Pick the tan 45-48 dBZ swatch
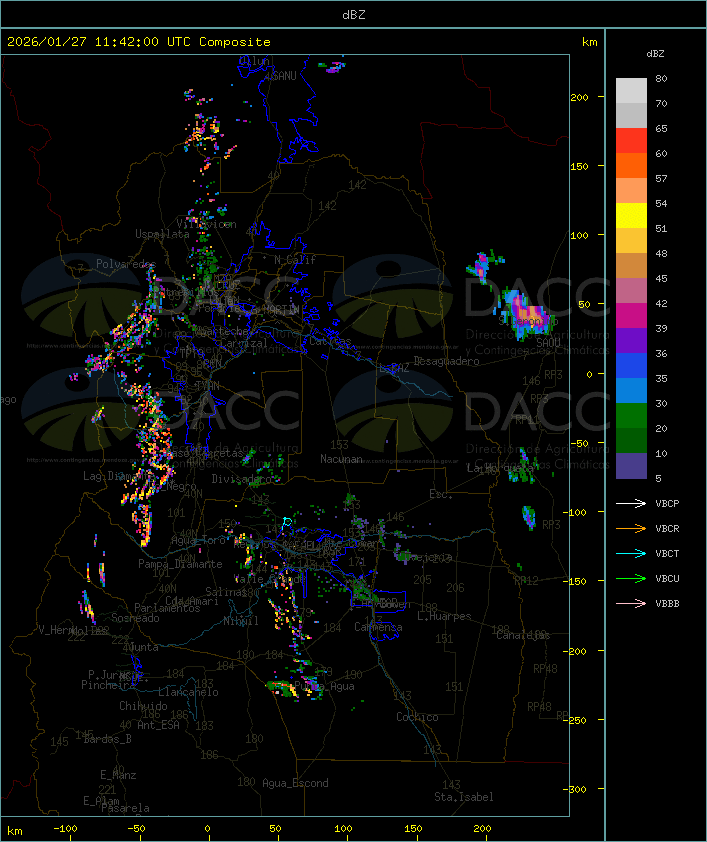 tap(631, 265)
